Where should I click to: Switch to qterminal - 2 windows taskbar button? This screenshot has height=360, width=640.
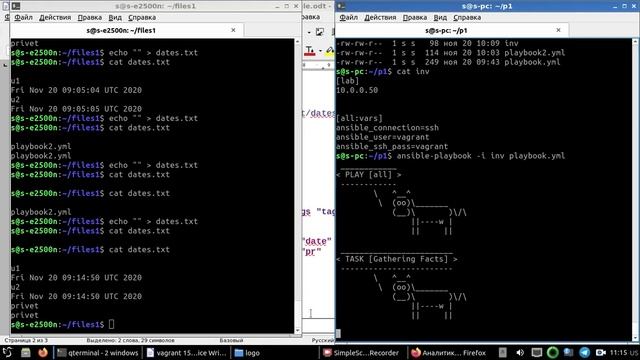coord(98,353)
